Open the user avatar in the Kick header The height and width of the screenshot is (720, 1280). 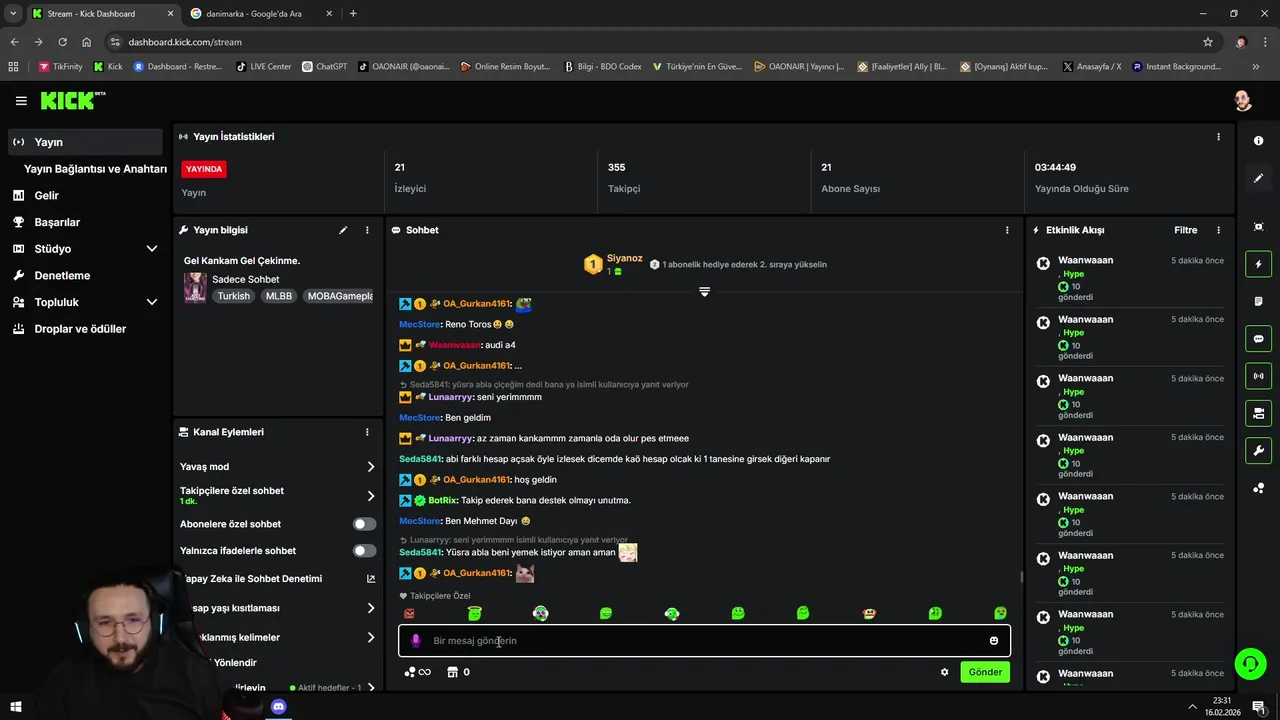click(1243, 101)
